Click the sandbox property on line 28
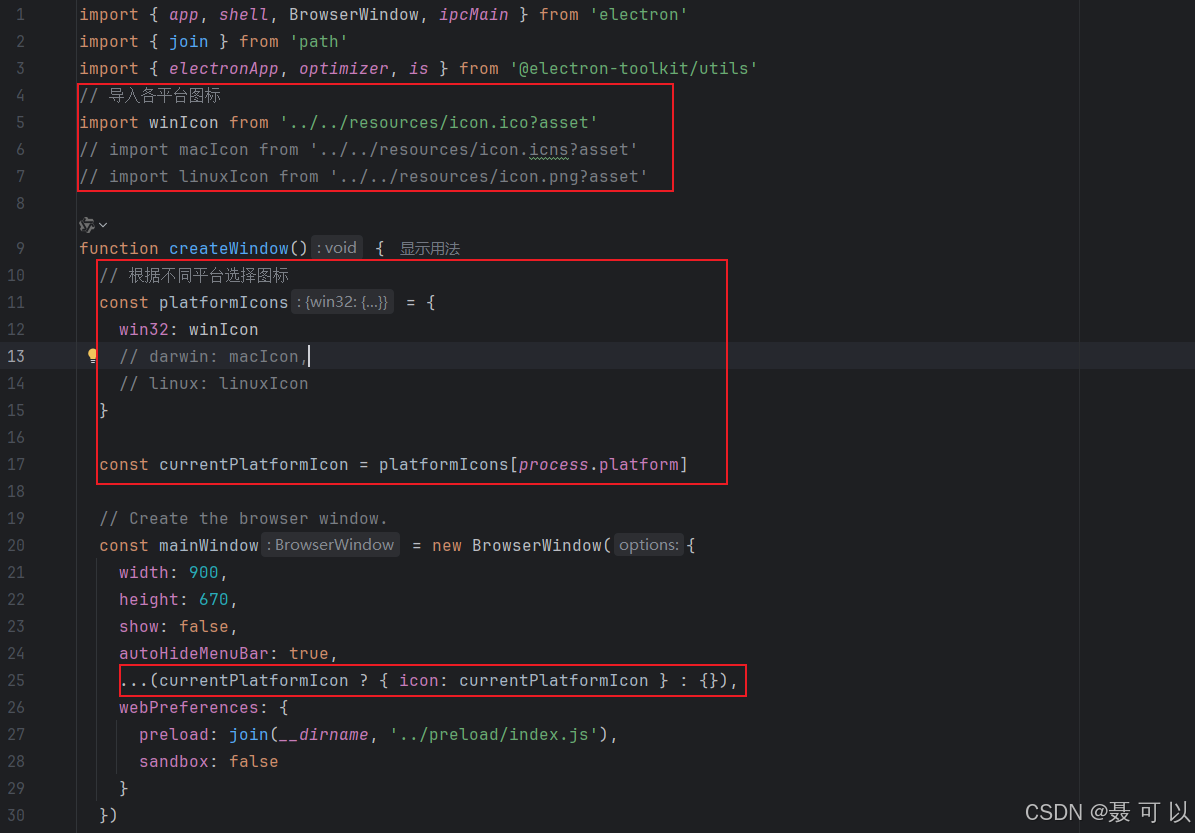This screenshot has width=1195, height=833. (x=174, y=761)
